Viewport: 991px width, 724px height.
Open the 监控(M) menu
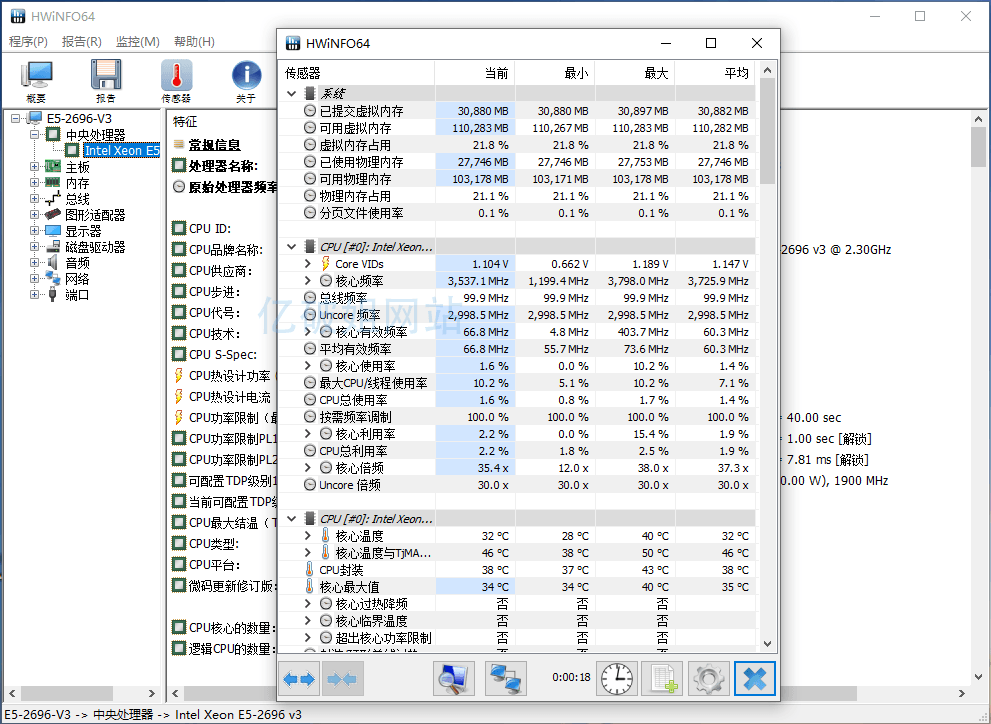tap(137, 42)
